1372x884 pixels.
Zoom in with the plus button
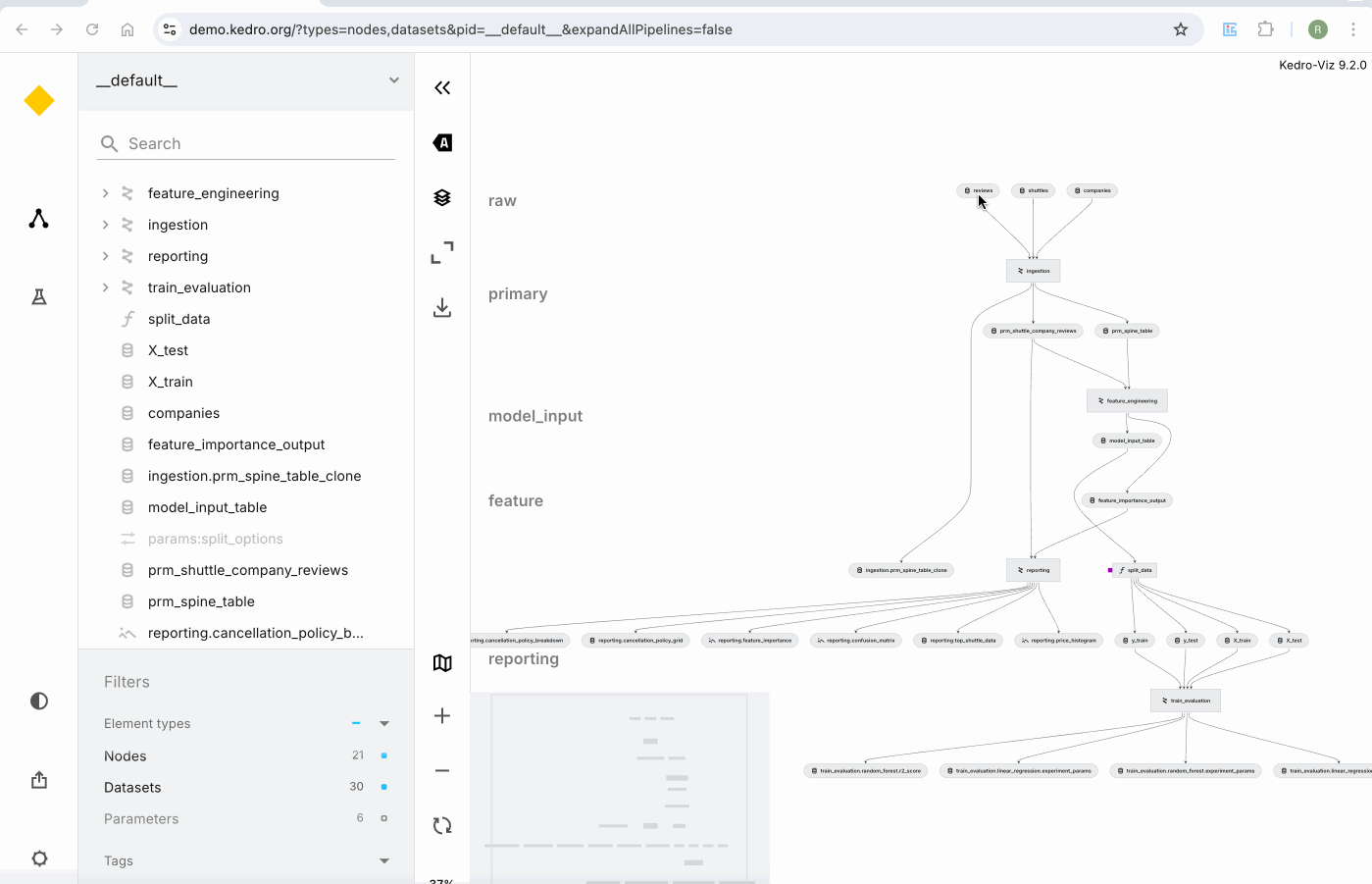coord(442,716)
